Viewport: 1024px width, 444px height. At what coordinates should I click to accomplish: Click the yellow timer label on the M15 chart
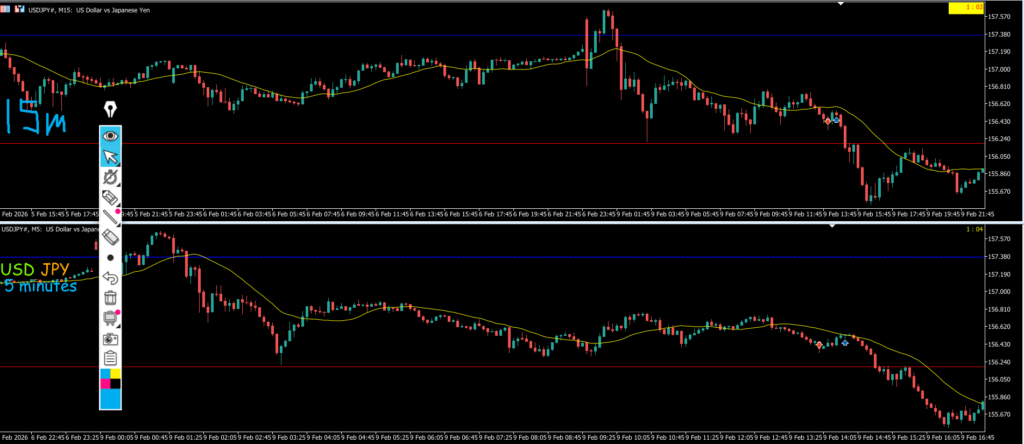964,8
